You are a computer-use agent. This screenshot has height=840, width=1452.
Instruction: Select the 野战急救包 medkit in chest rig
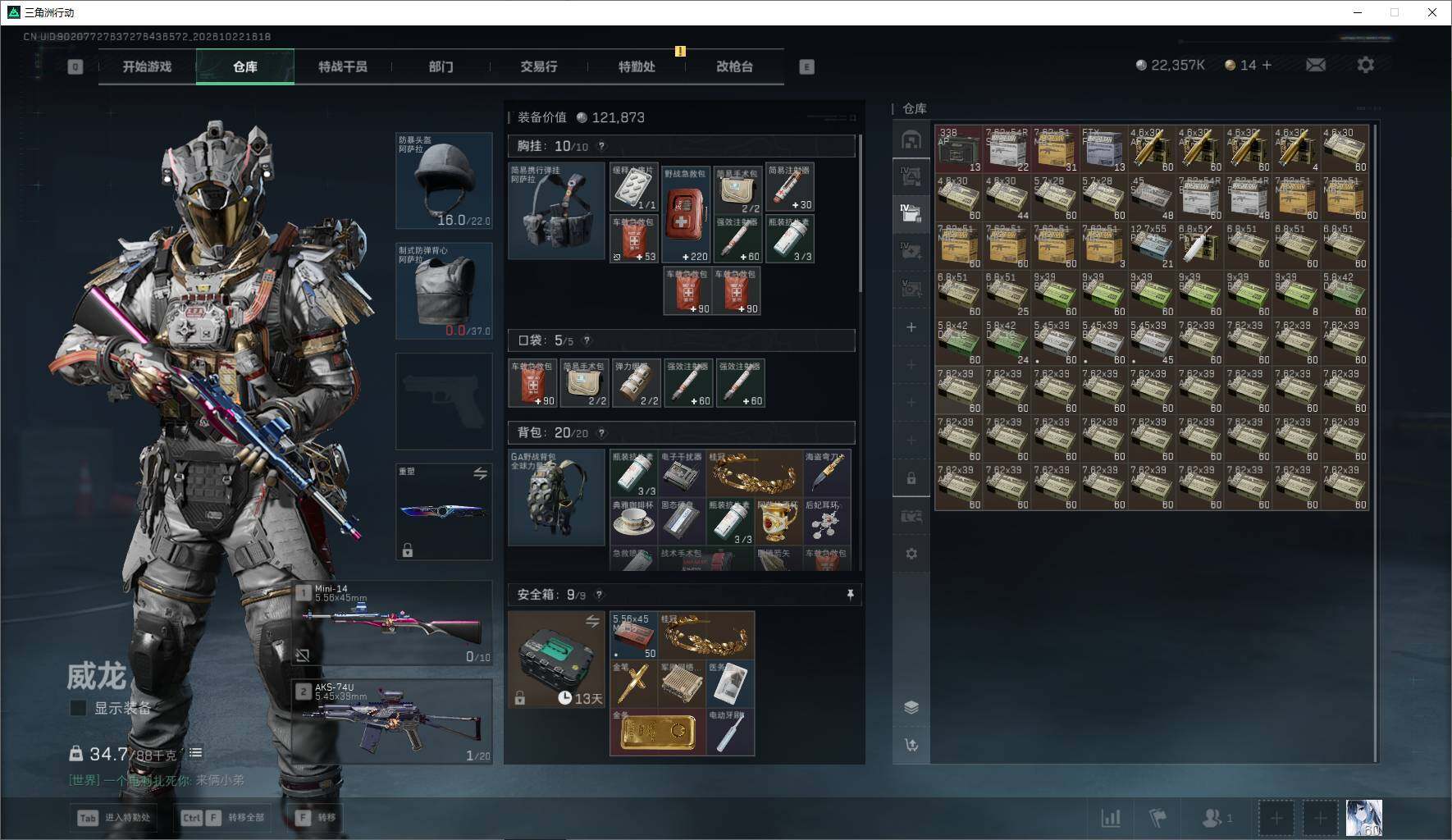click(x=685, y=215)
